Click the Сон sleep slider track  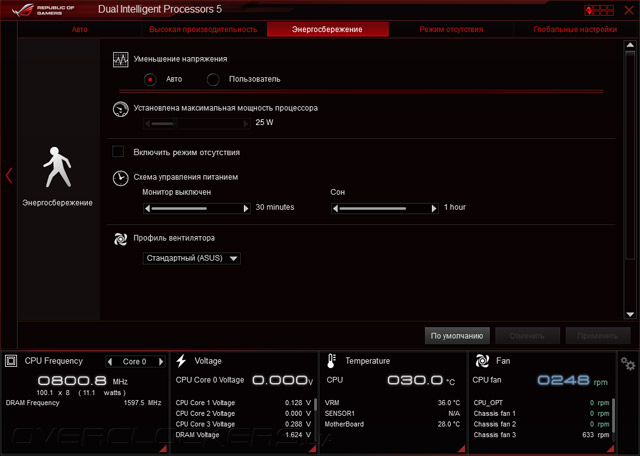[384, 209]
